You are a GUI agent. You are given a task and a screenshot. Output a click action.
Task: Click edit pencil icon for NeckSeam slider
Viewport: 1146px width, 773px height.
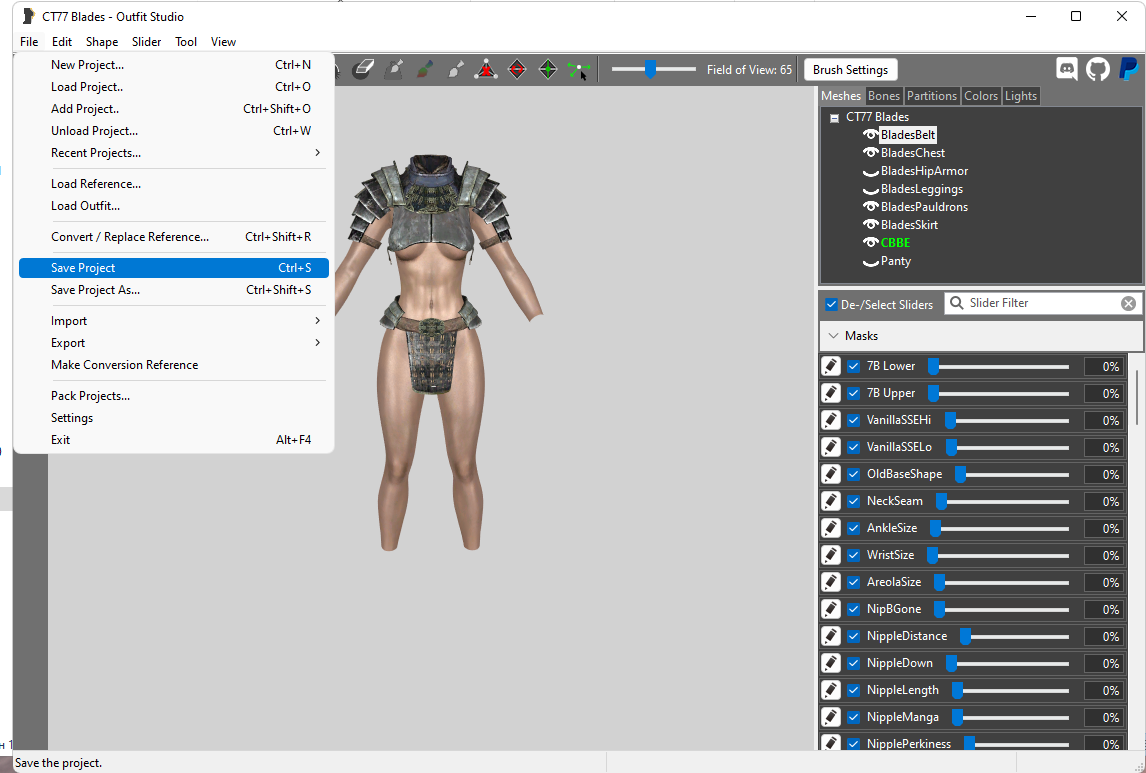(831, 501)
